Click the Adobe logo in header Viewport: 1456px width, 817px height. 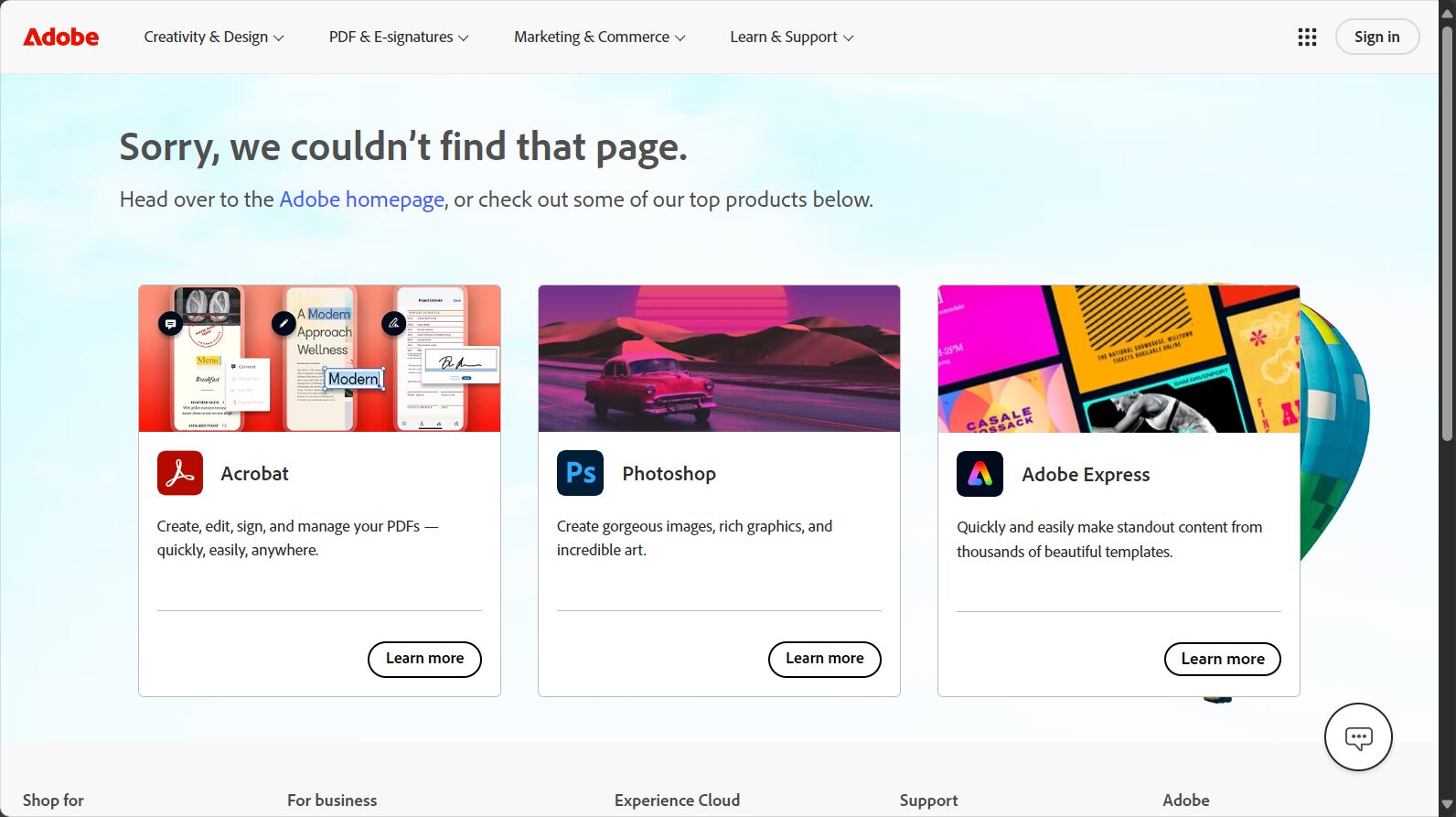coord(61,37)
